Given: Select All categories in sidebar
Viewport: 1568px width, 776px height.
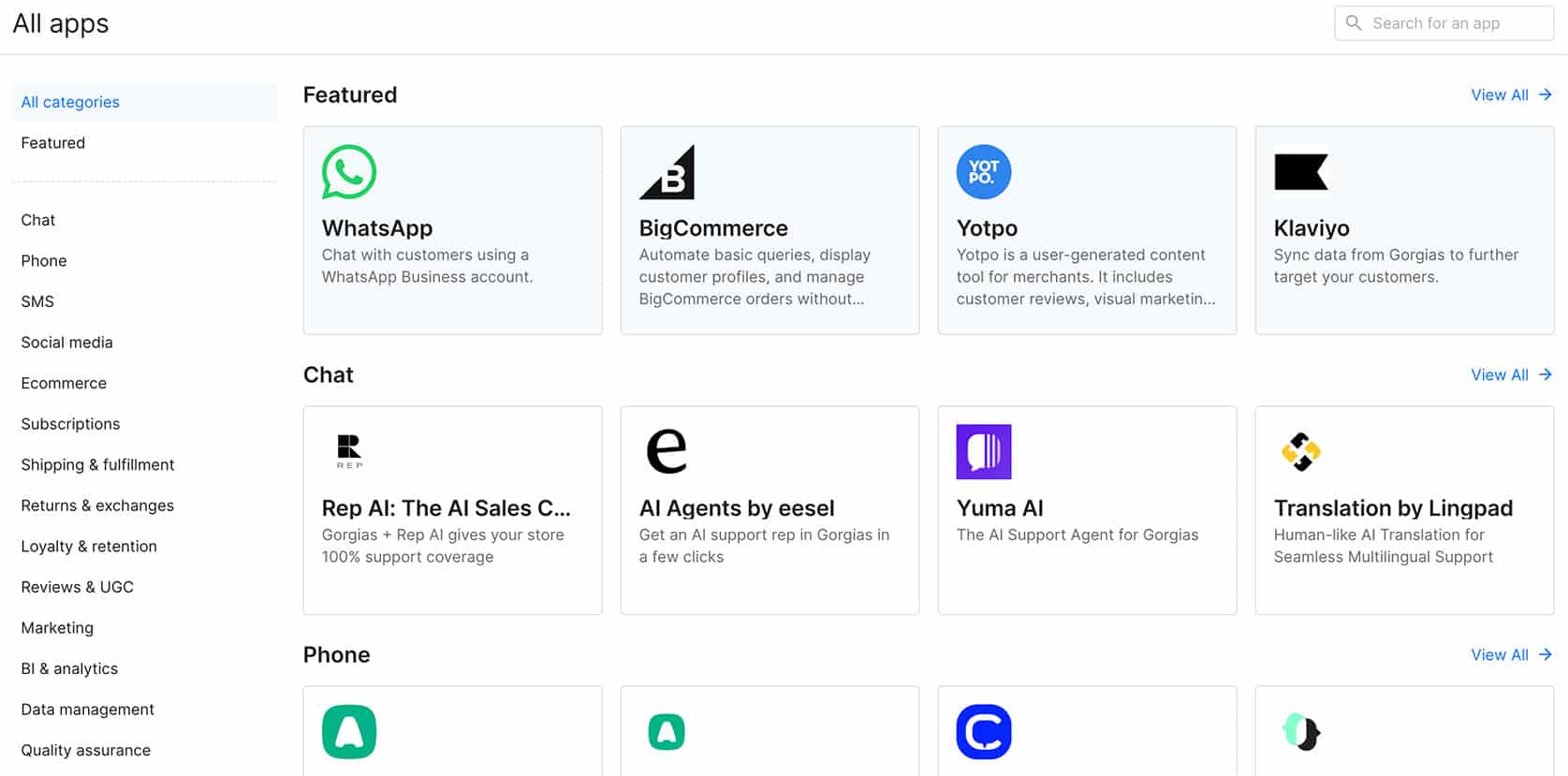Looking at the screenshot, I should (144, 102).
